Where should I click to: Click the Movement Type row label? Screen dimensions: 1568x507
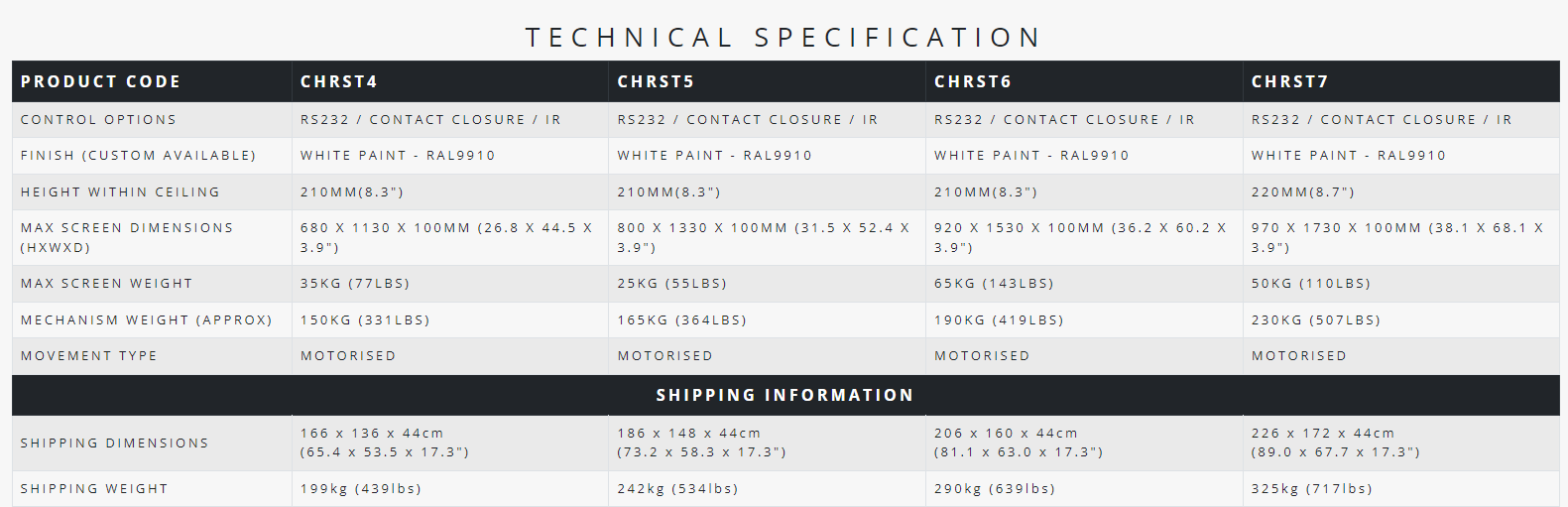tap(88, 355)
